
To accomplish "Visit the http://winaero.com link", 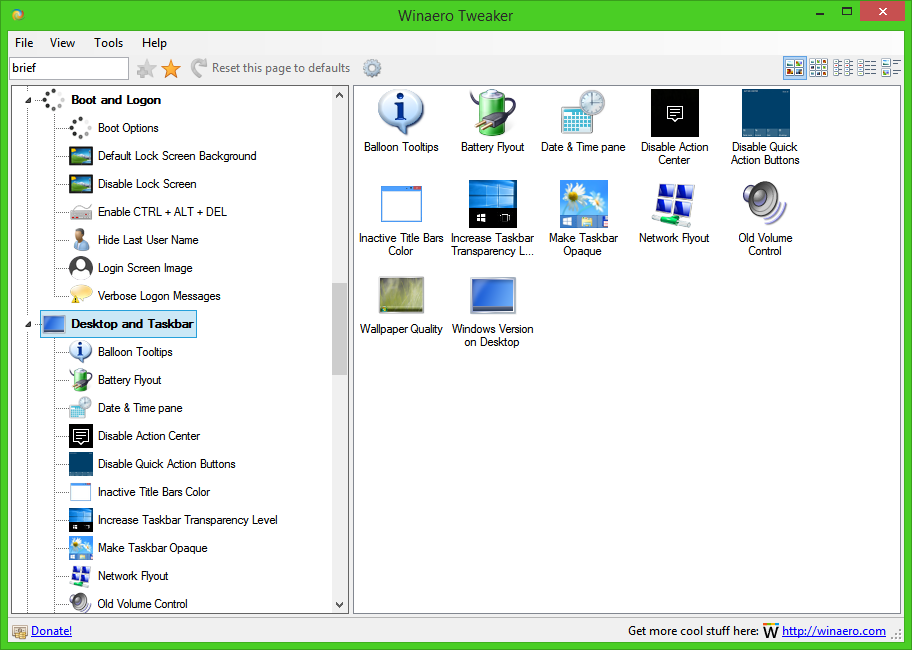I will pos(833,631).
